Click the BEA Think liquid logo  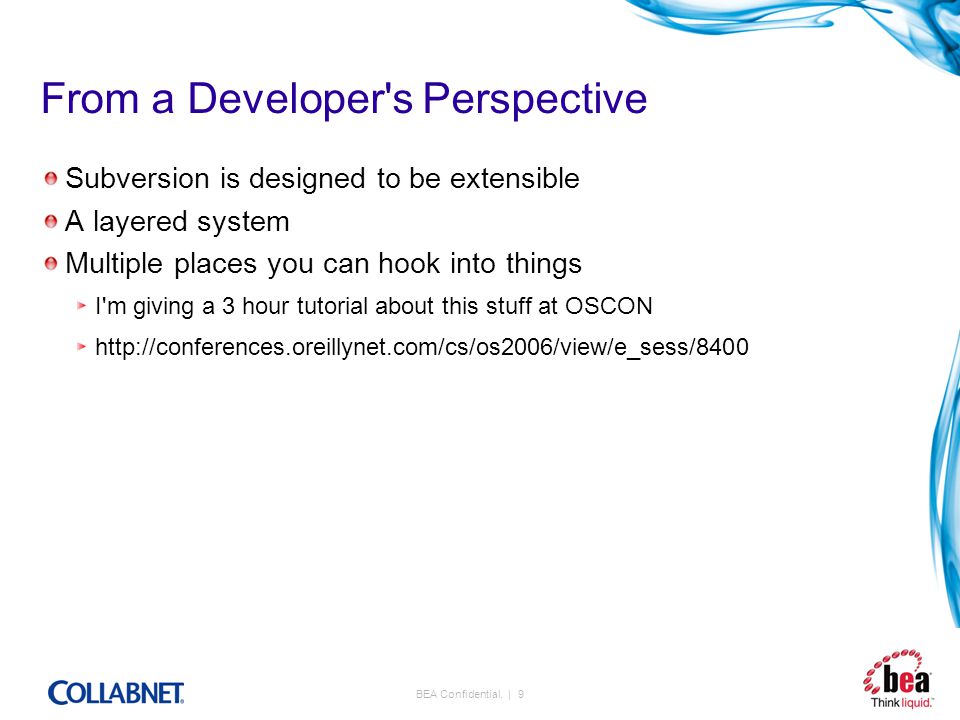(x=898, y=679)
